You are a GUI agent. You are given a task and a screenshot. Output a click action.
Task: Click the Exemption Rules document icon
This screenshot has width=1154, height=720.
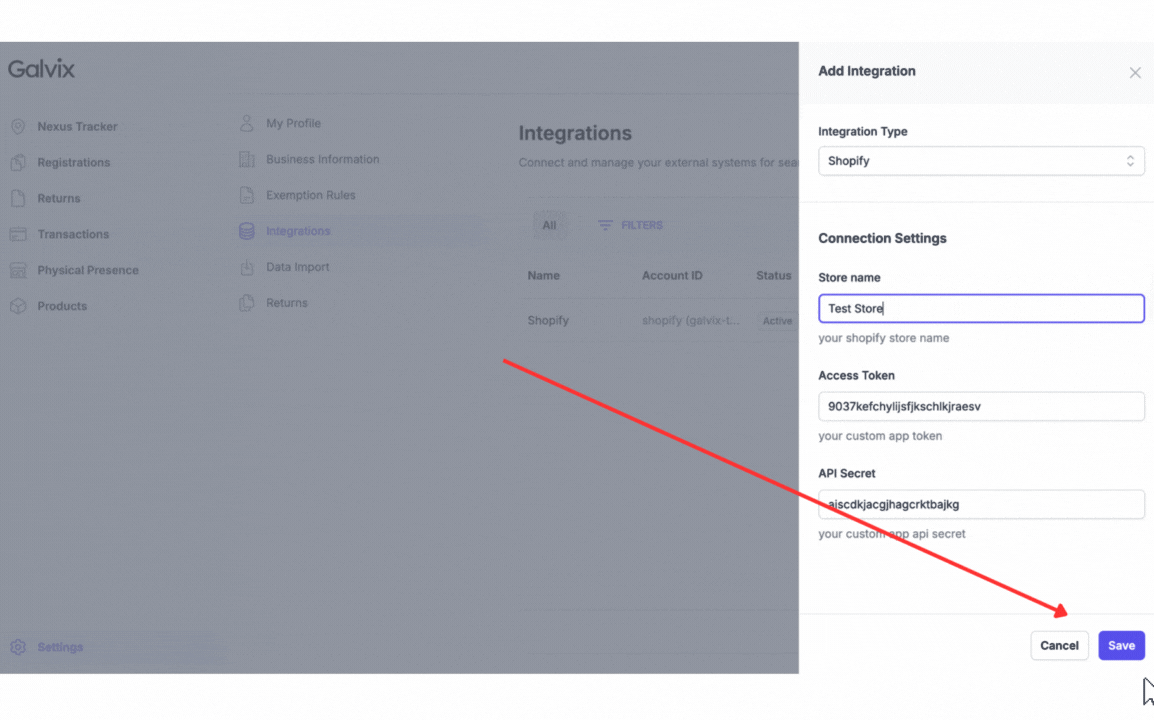coord(247,195)
